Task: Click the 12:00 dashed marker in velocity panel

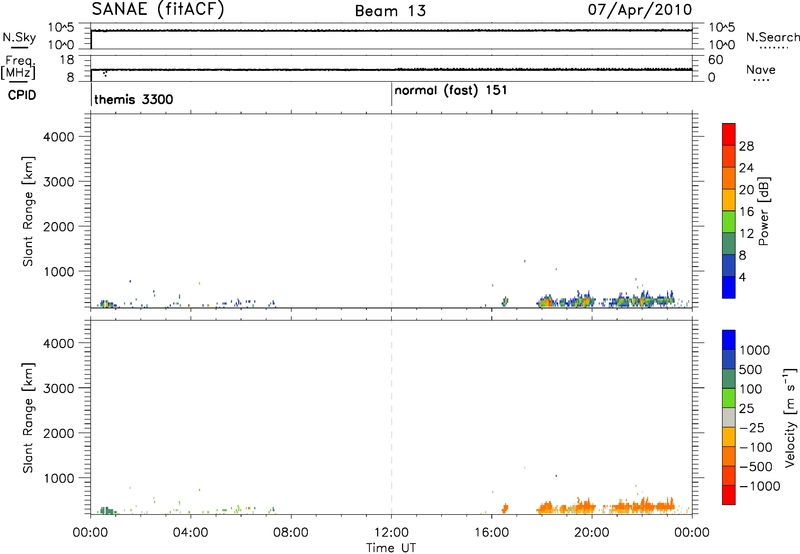Action: coord(391,417)
